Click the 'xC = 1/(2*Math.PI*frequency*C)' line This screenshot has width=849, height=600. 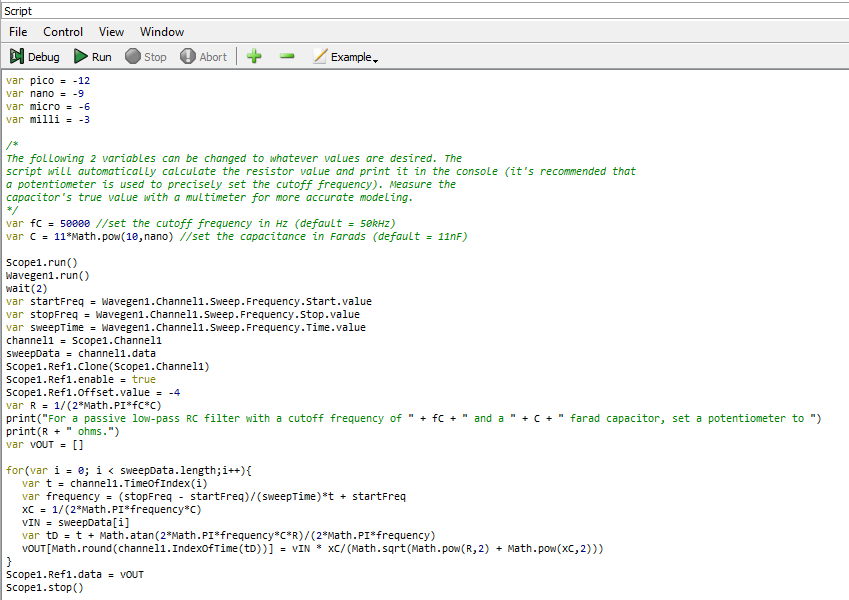(112, 510)
